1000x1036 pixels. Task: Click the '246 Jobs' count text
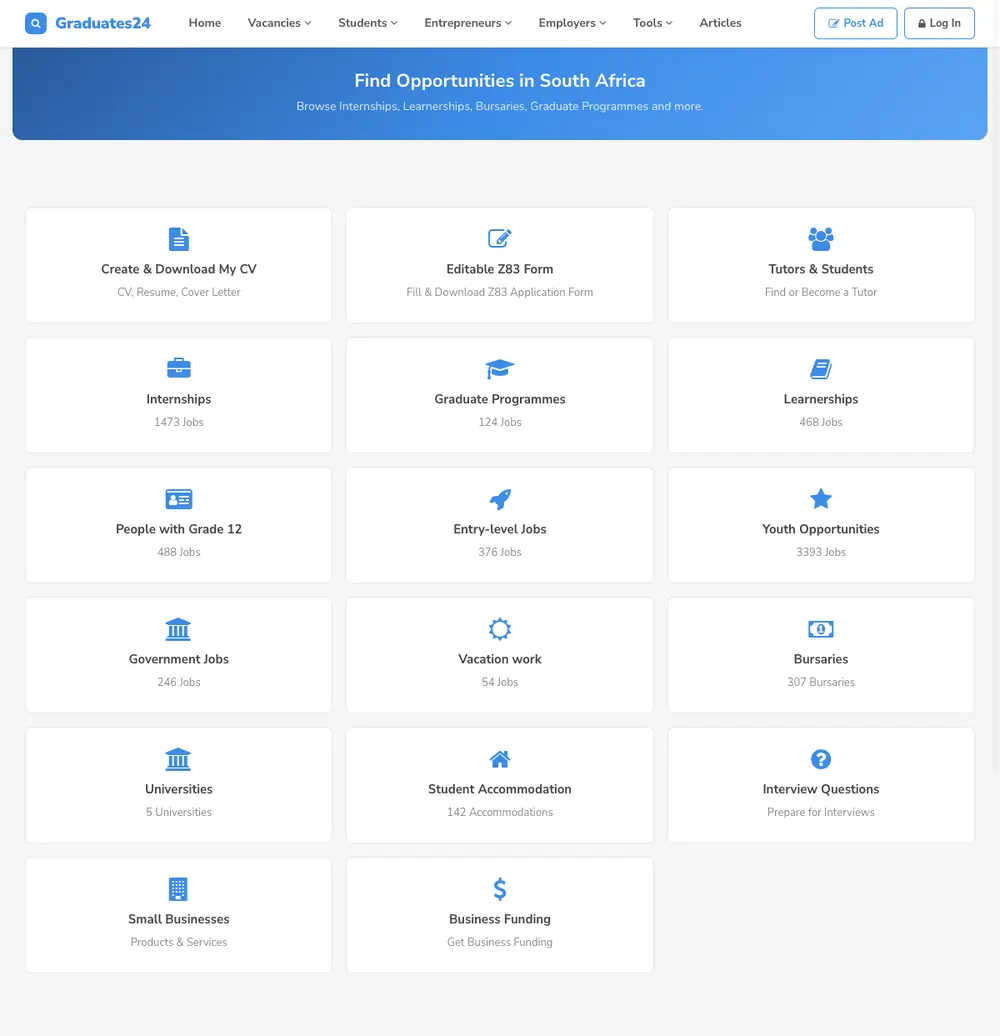point(178,682)
